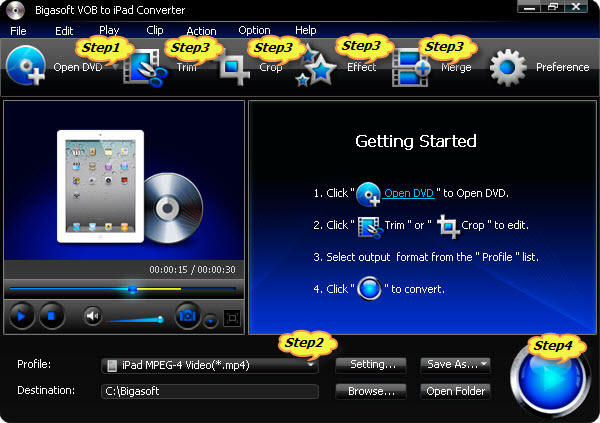600x423 pixels.
Task: Click the Open DVD toolbar label
Action: coord(78,67)
